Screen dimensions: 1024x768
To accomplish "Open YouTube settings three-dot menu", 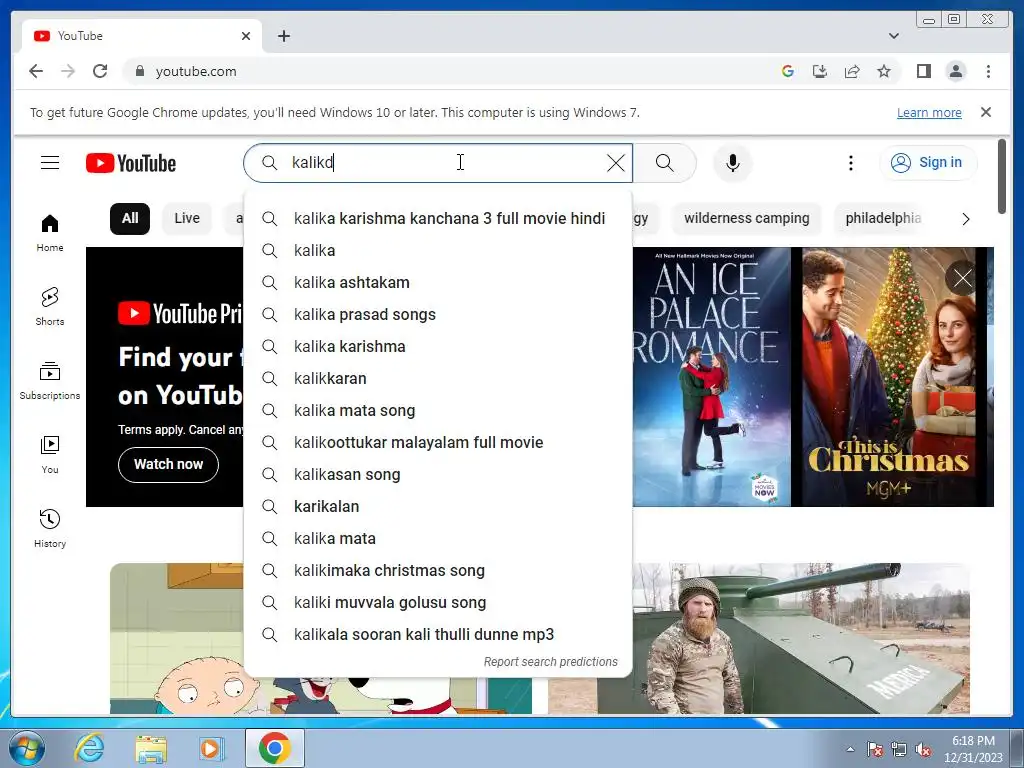I will (x=850, y=163).
